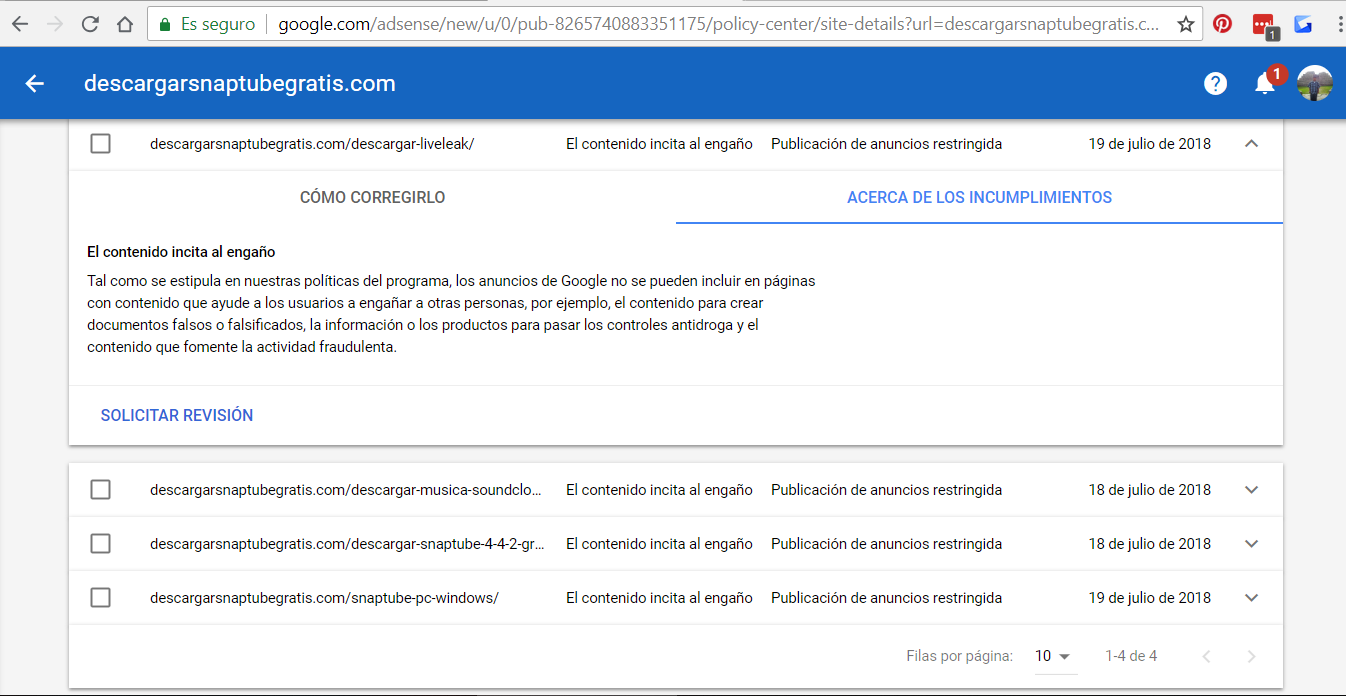Bookmark this page with the star
Screen dimensions: 1346x696
1185,24
